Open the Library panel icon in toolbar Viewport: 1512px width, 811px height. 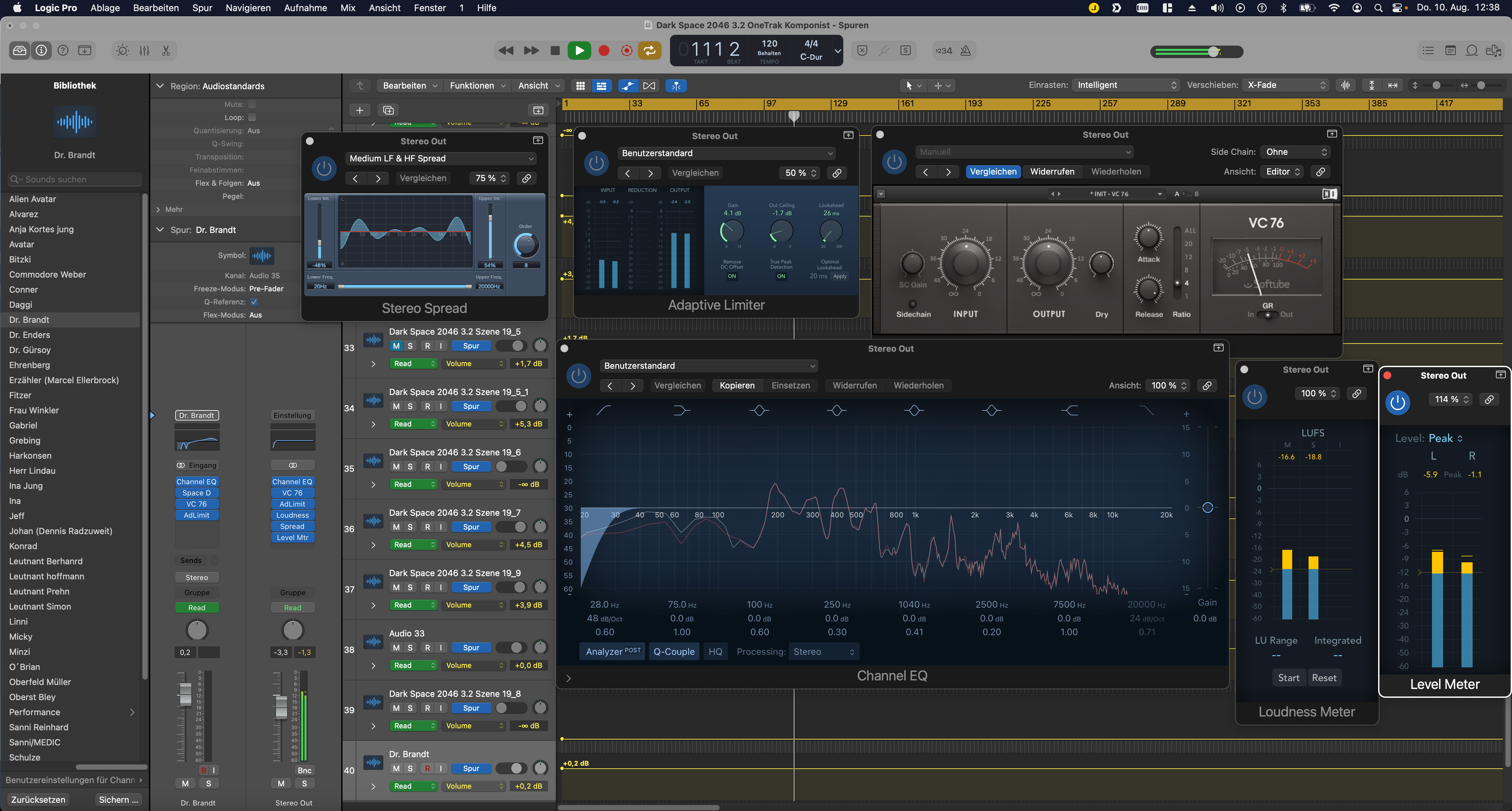pos(19,51)
